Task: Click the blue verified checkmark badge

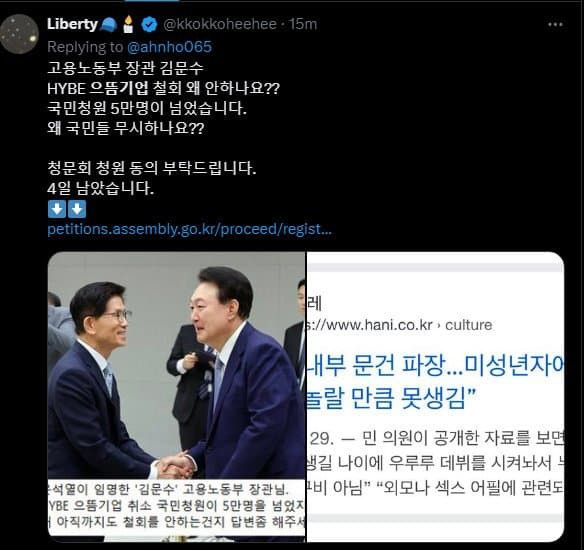Action: (149, 25)
